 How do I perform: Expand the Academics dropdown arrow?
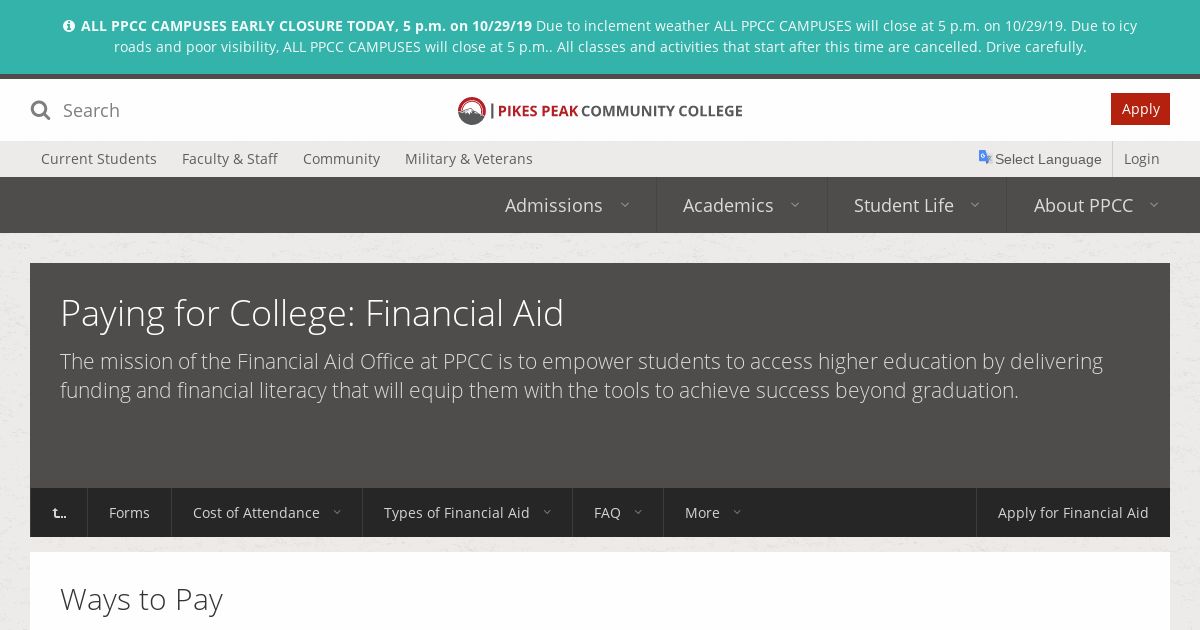tap(795, 205)
